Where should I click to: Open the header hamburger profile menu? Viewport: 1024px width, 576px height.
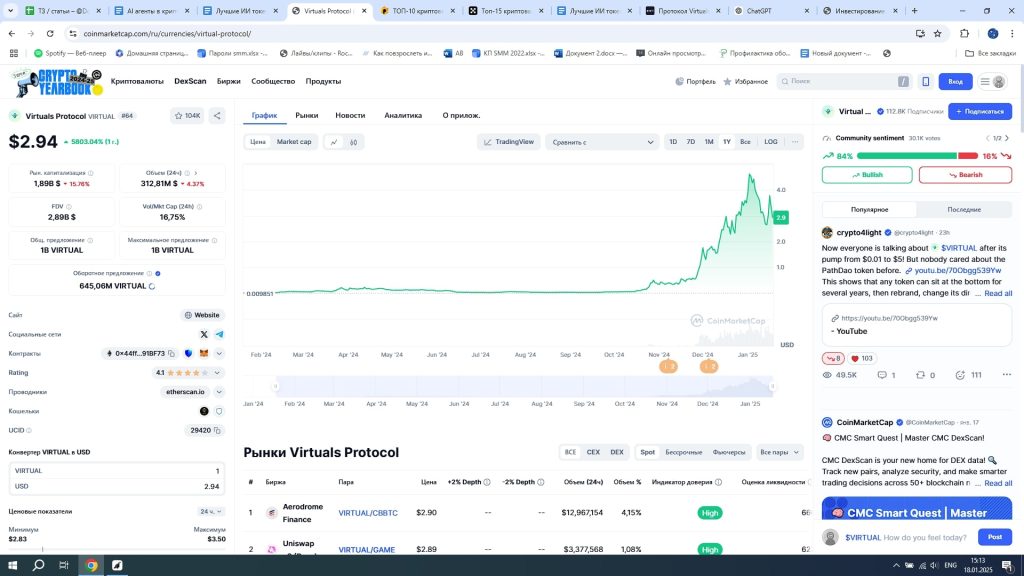pos(992,82)
